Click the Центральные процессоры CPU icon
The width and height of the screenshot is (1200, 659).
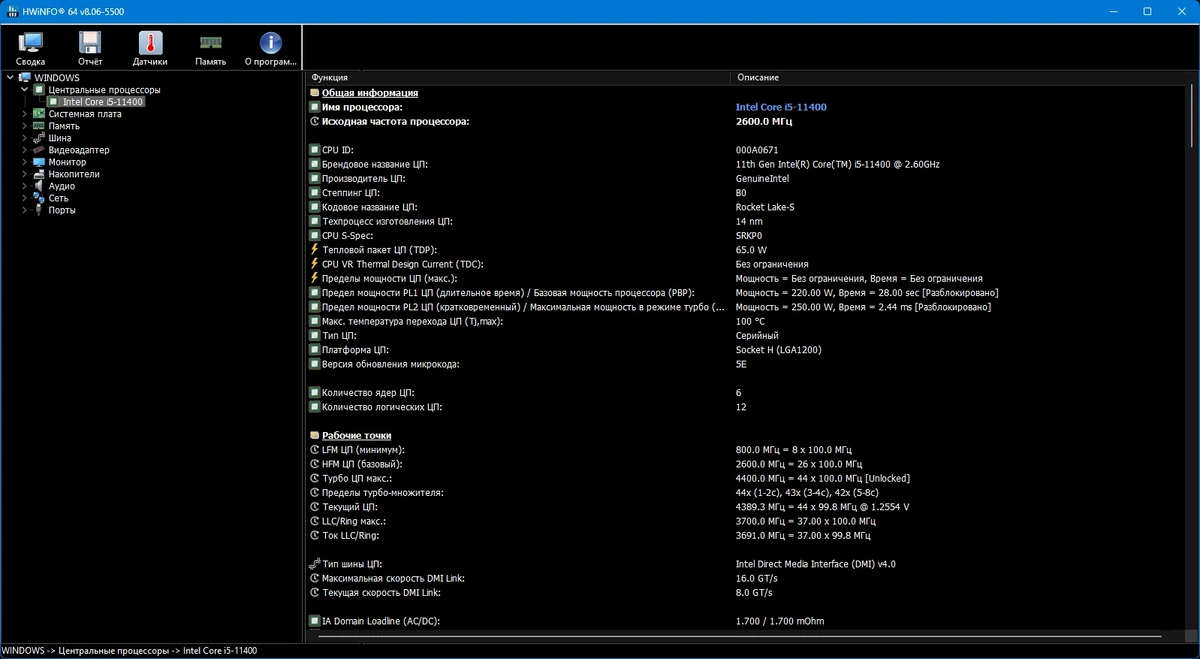click(x=39, y=89)
